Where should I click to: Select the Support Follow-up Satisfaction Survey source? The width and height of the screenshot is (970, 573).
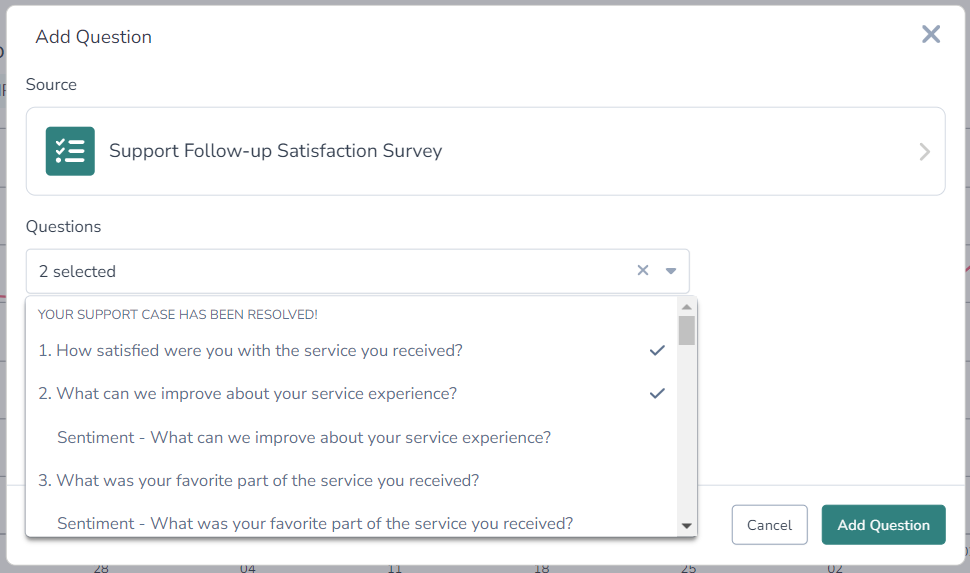tap(485, 151)
